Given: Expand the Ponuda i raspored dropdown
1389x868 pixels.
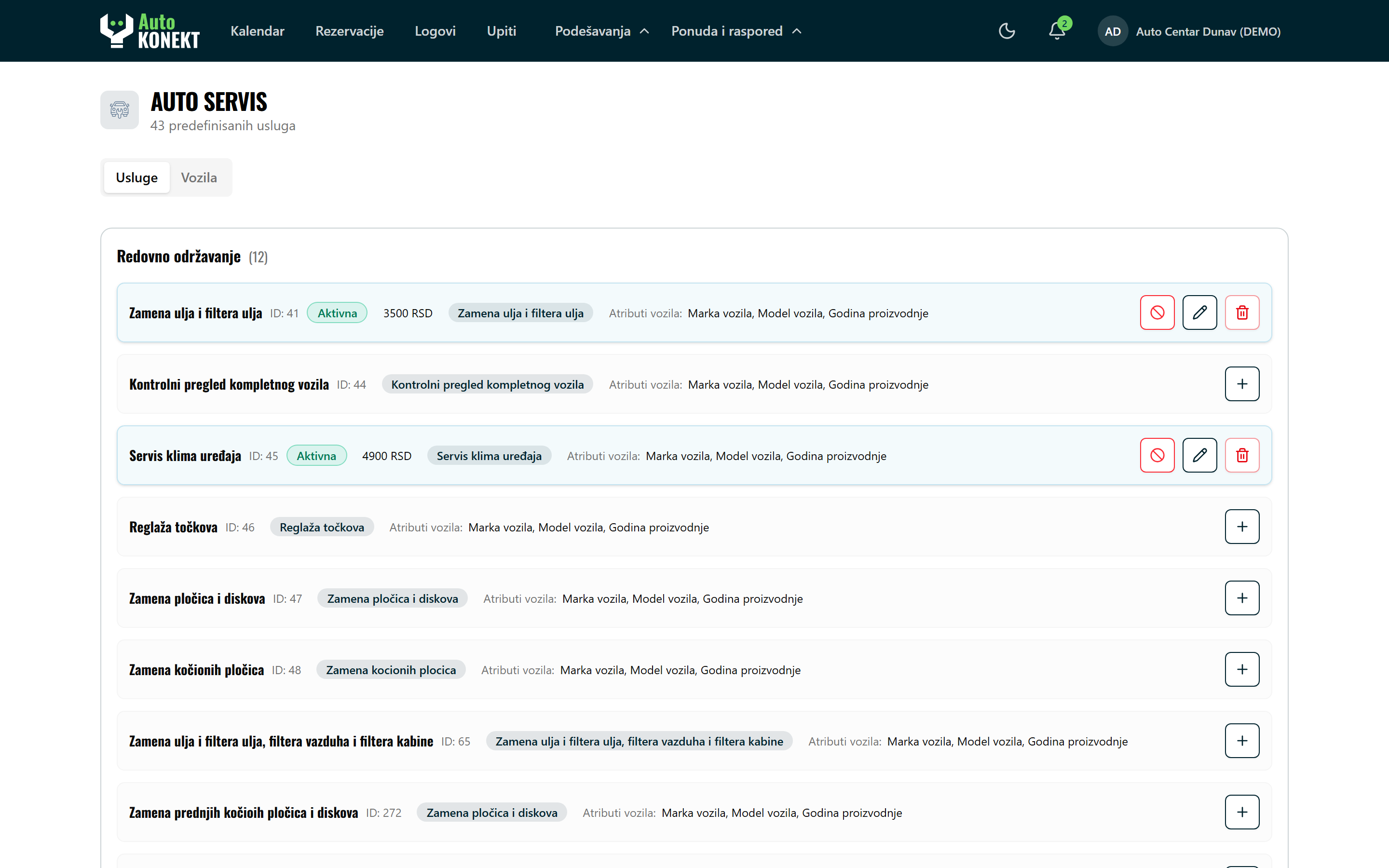Looking at the screenshot, I should point(736,31).
